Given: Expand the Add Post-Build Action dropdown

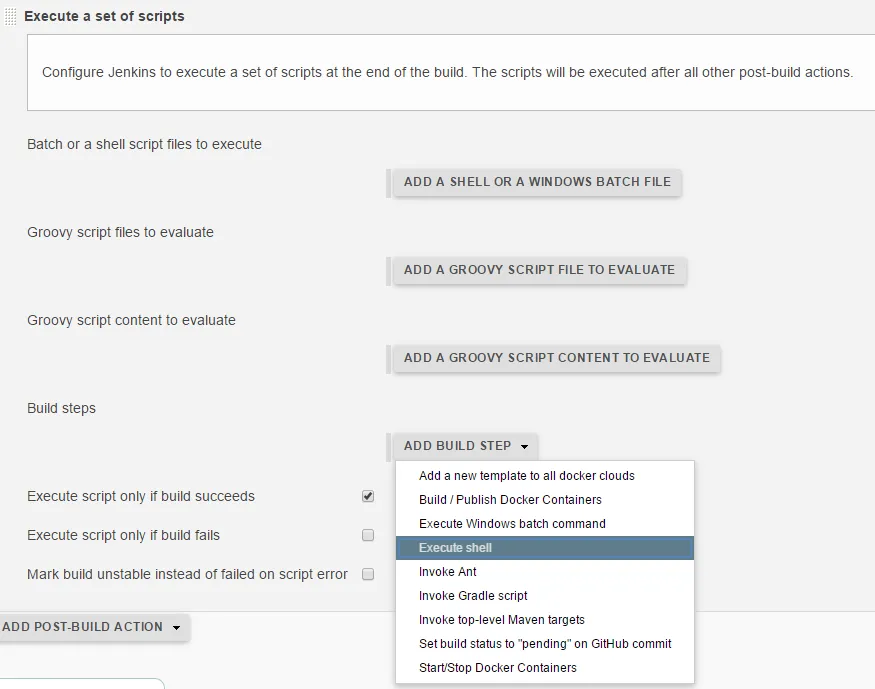Looking at the screenshot, I should point(92,627).
